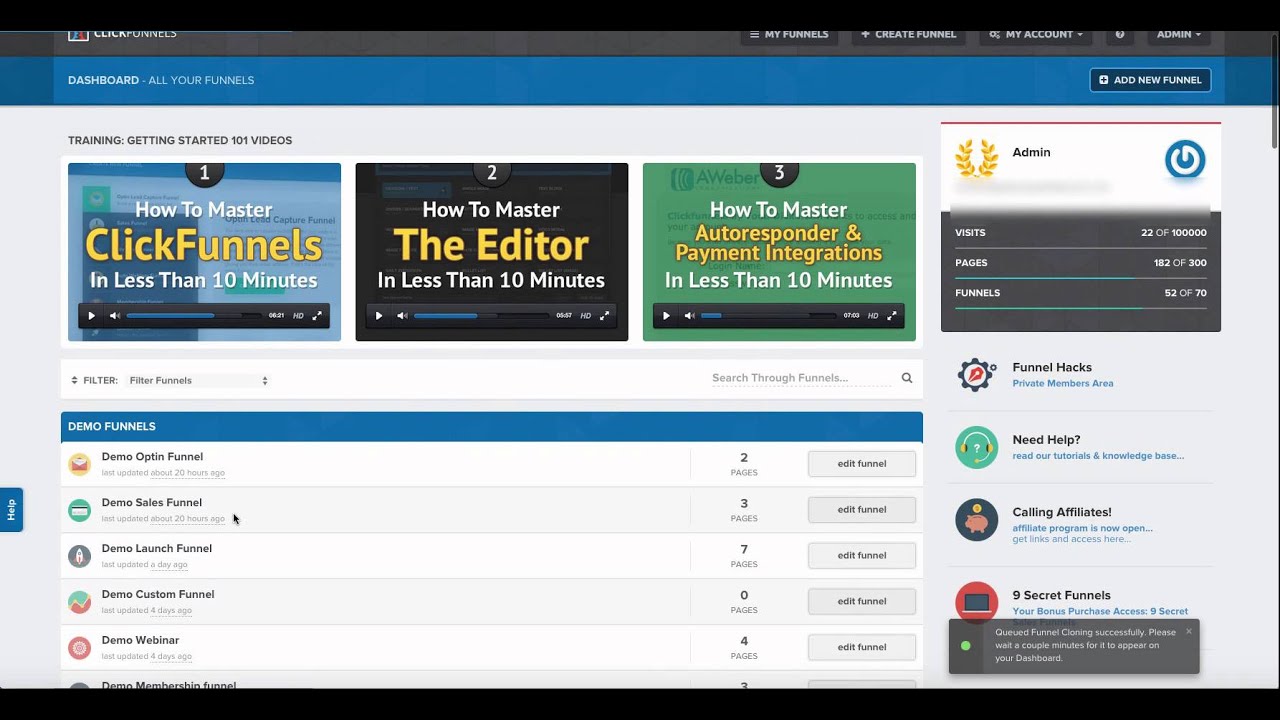Edit the Demo Webinar funnel
The height and width of the screenshot is (720, 1280).
coord(862,648)
